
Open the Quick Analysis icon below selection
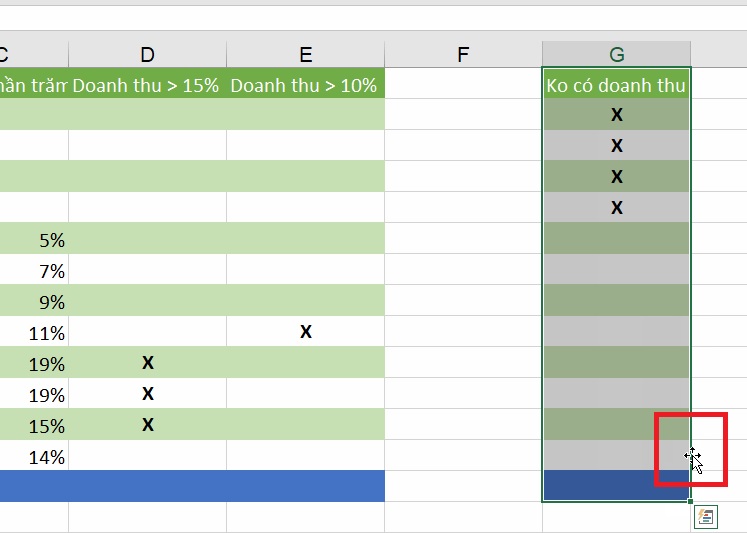[x=706, y=517]
